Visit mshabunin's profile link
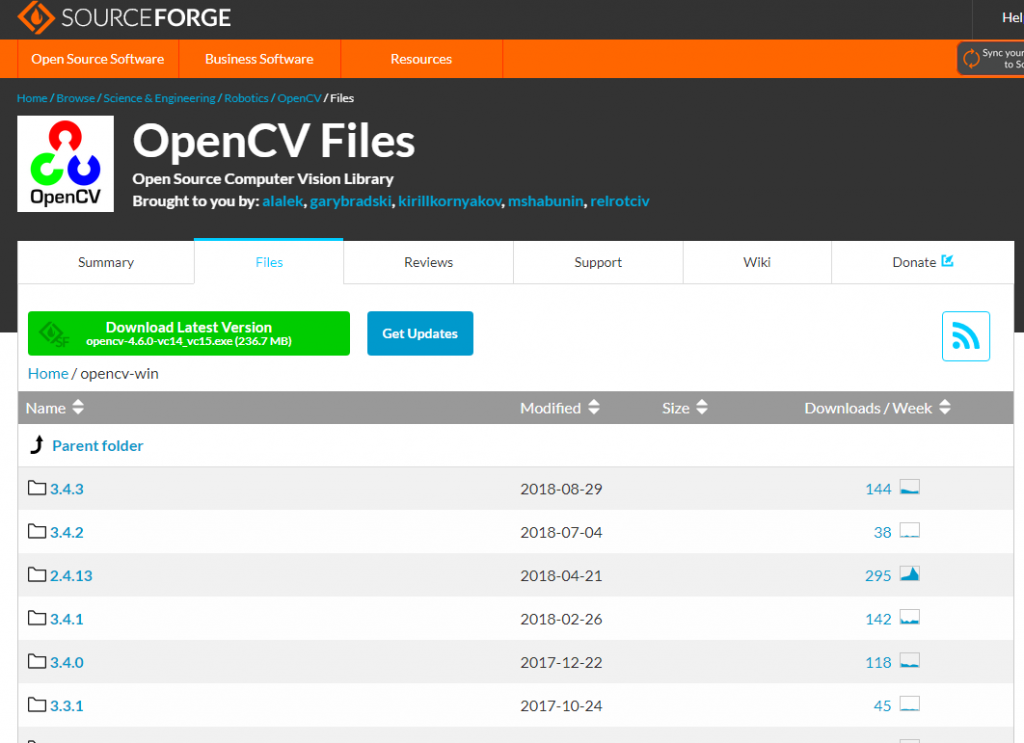 pos(546,201)
